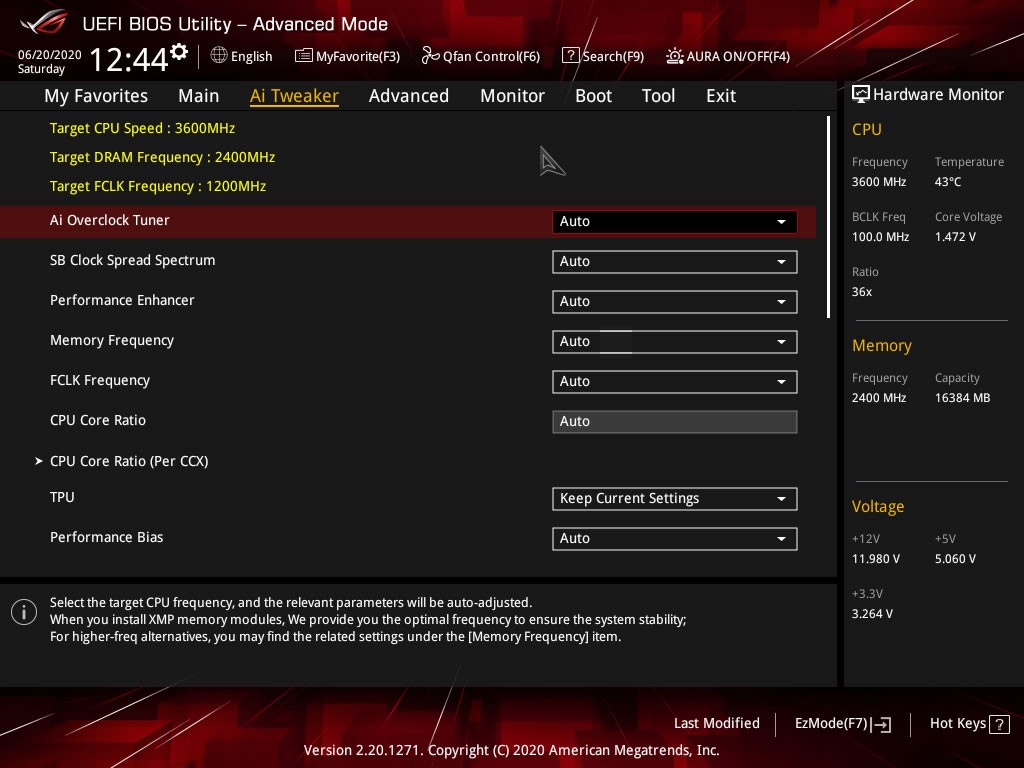Open the Boot tab
The width and height of the screenshot is (1024, 768).
point(593,96)
